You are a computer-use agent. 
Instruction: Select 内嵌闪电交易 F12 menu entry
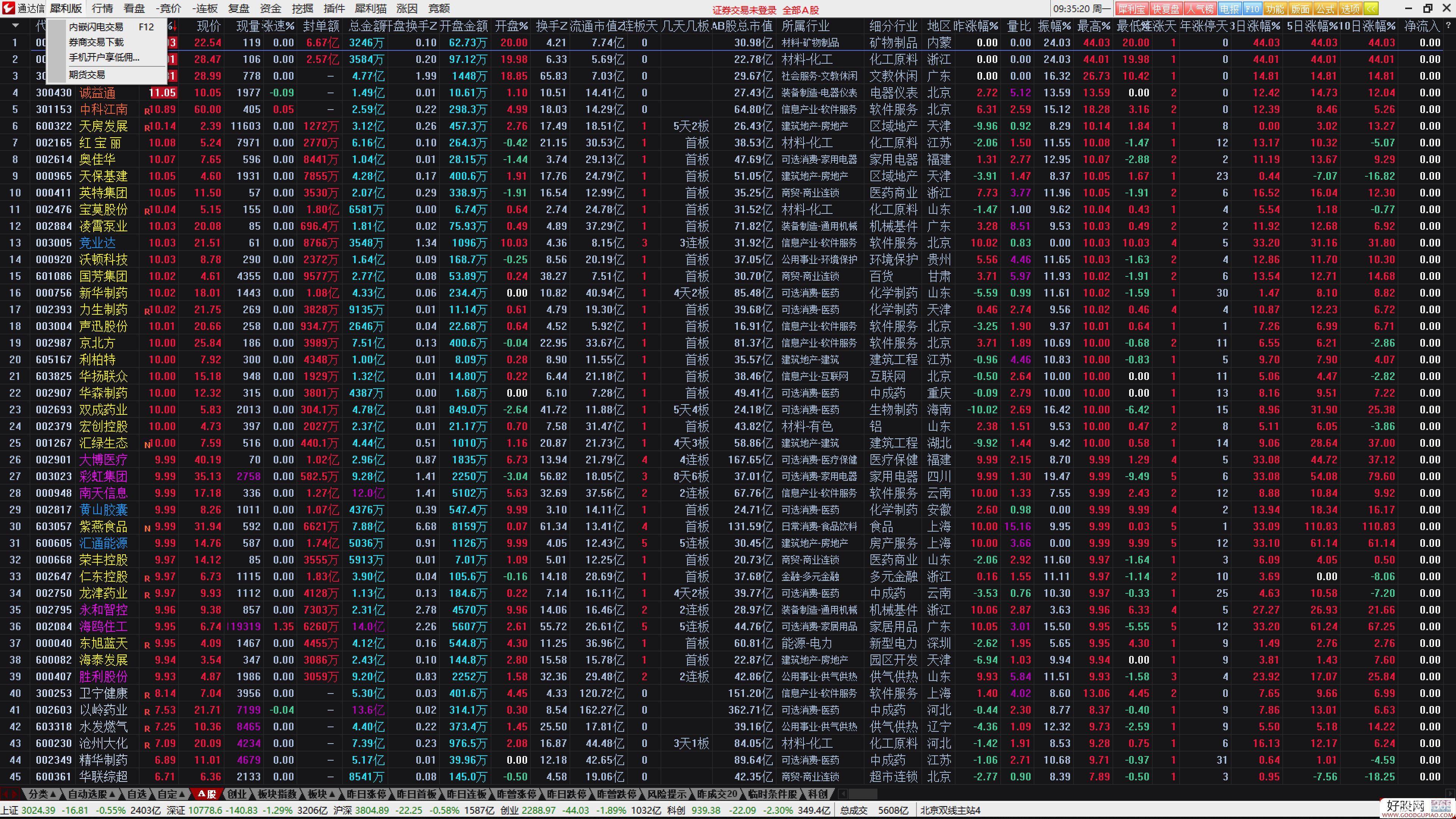(x=111, y=27)
